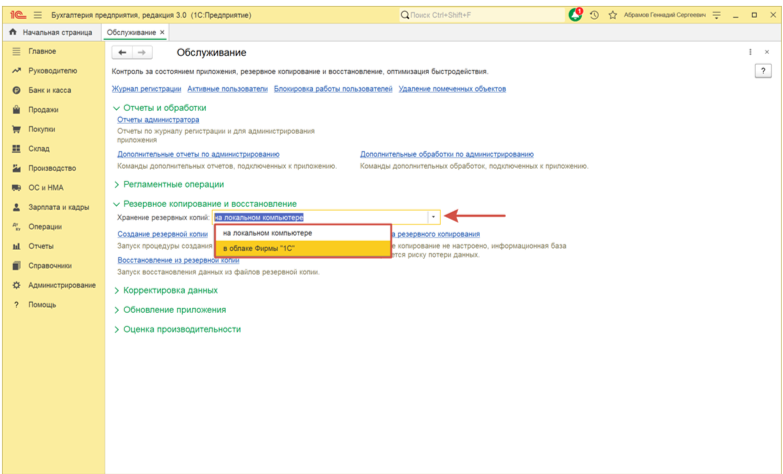Open the Помощь section
Screen dimensions: 783x474
[x=42, y=304]
